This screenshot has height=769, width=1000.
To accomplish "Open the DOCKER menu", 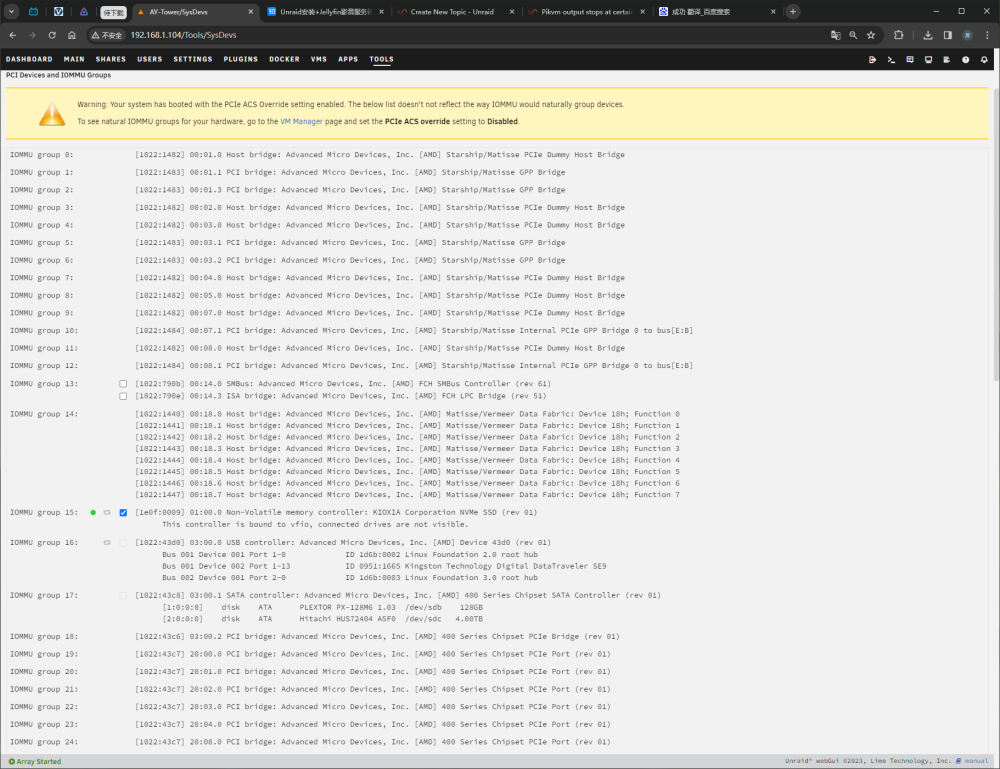I will point(284,59).
